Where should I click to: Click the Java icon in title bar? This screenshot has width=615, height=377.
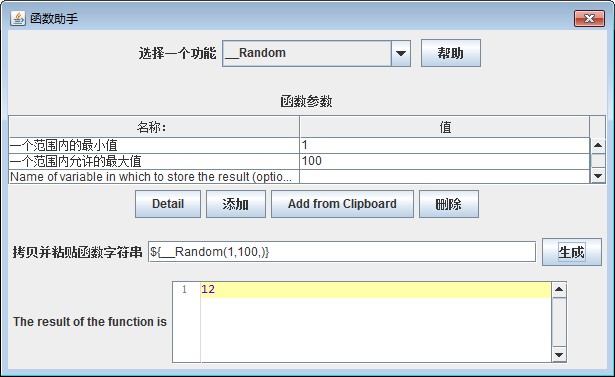click(x=18, y=18)
